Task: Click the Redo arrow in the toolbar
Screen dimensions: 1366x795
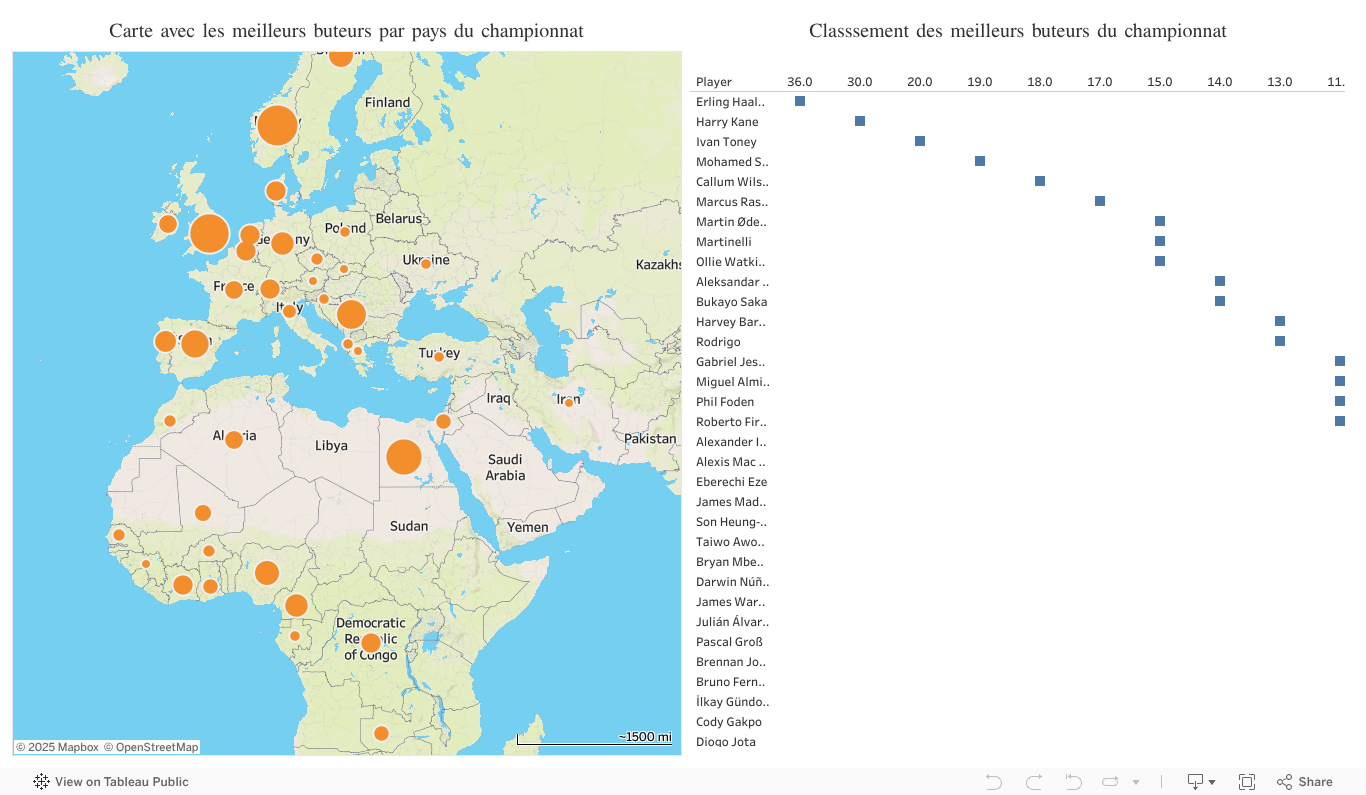Action: [1033, 782]
